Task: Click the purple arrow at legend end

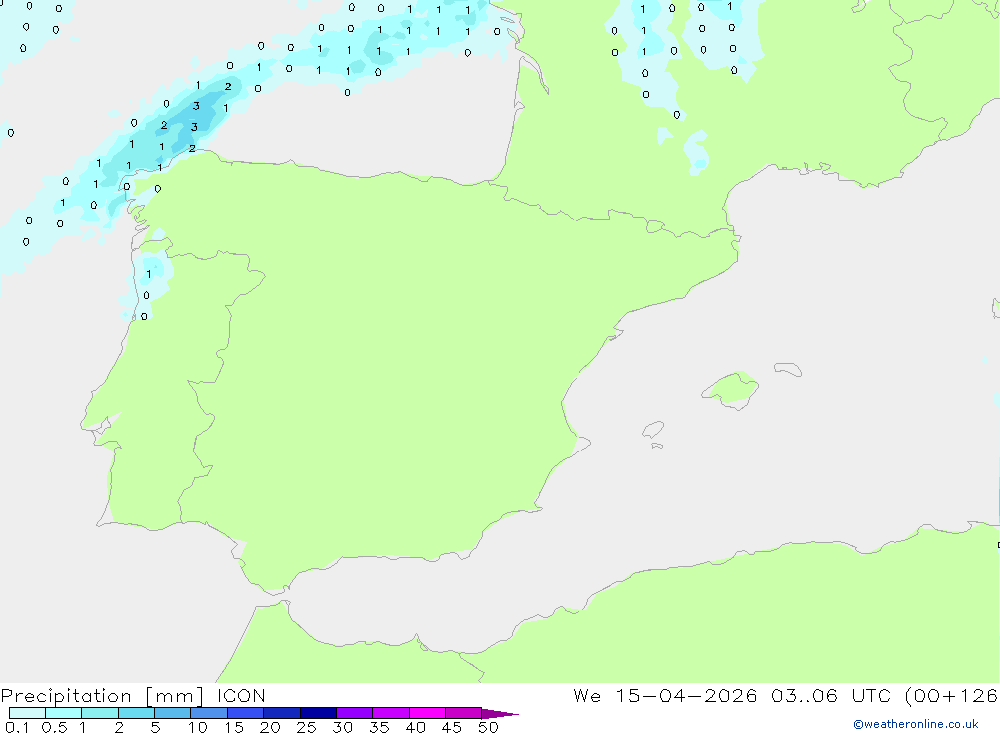Action: click(499, 714)
